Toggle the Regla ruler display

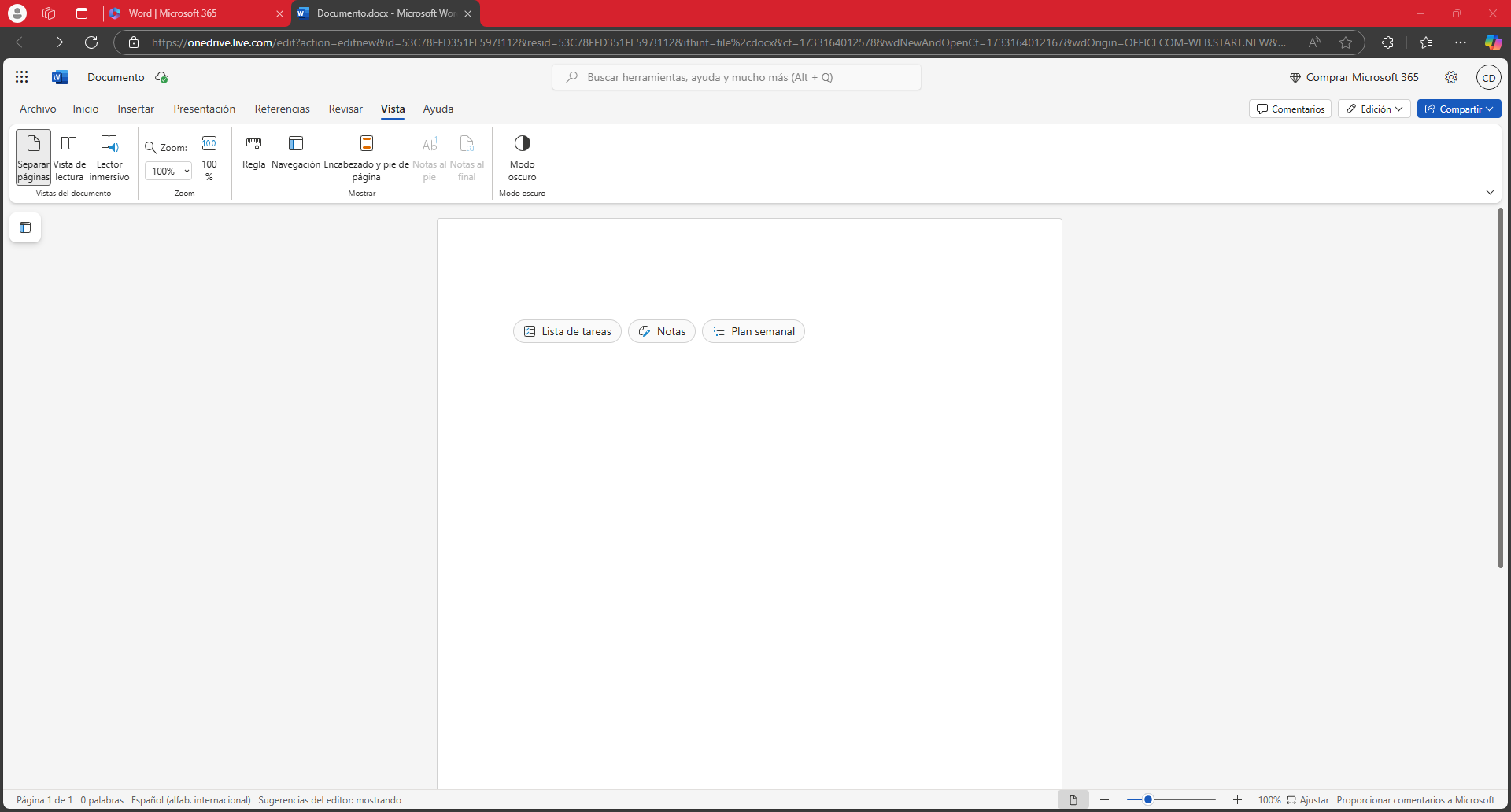[253, 153]
